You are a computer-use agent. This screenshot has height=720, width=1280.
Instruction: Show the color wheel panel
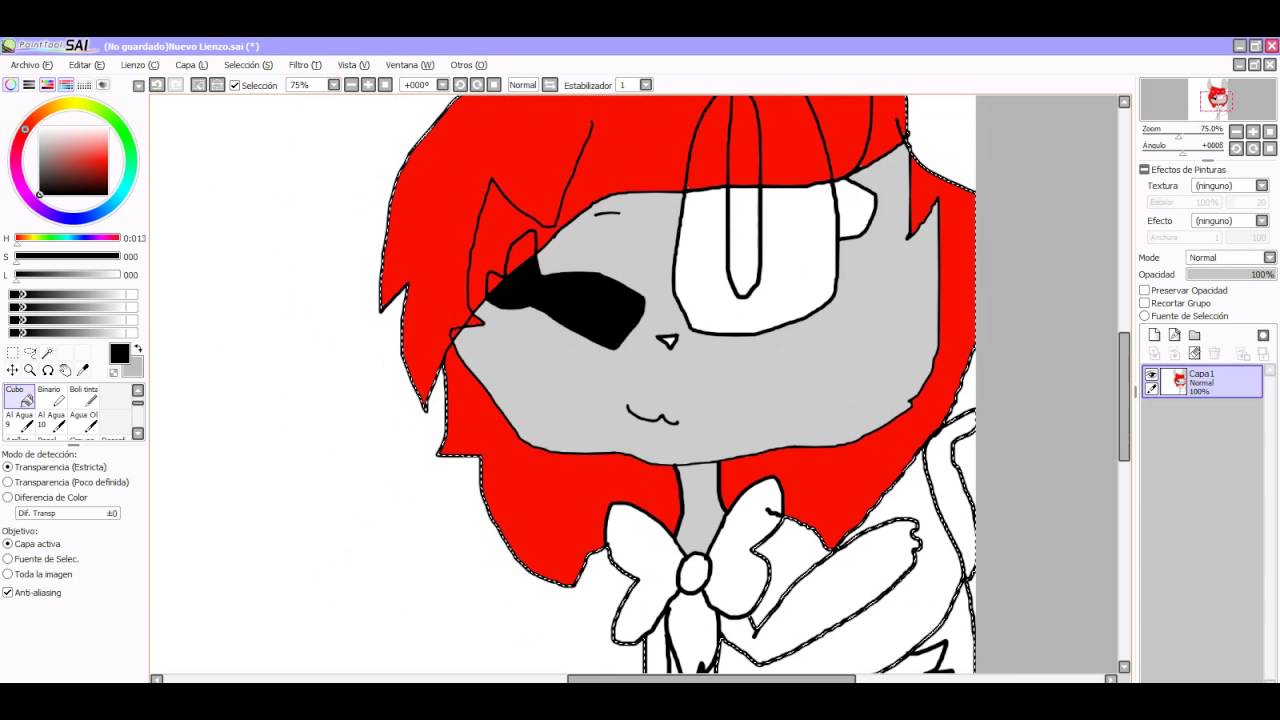pyautogui.click(x=11, y=85)
